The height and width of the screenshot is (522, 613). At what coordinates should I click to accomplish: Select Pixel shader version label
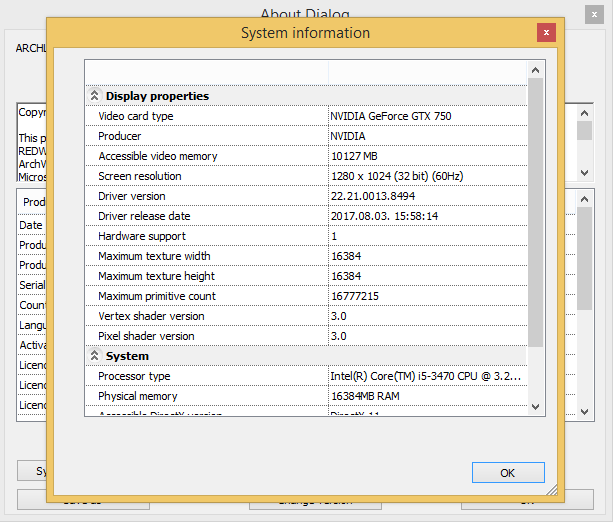[x=146, y=336]
